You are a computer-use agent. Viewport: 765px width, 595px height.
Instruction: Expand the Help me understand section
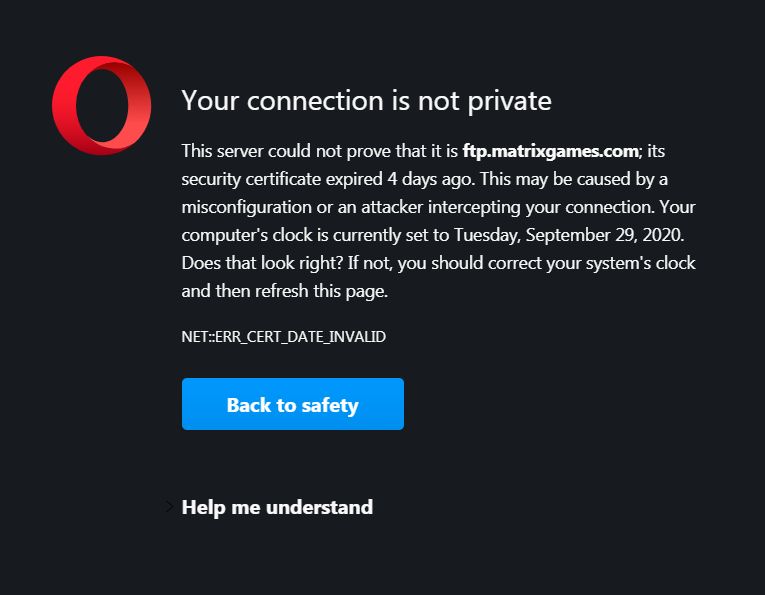click(277, 507)
